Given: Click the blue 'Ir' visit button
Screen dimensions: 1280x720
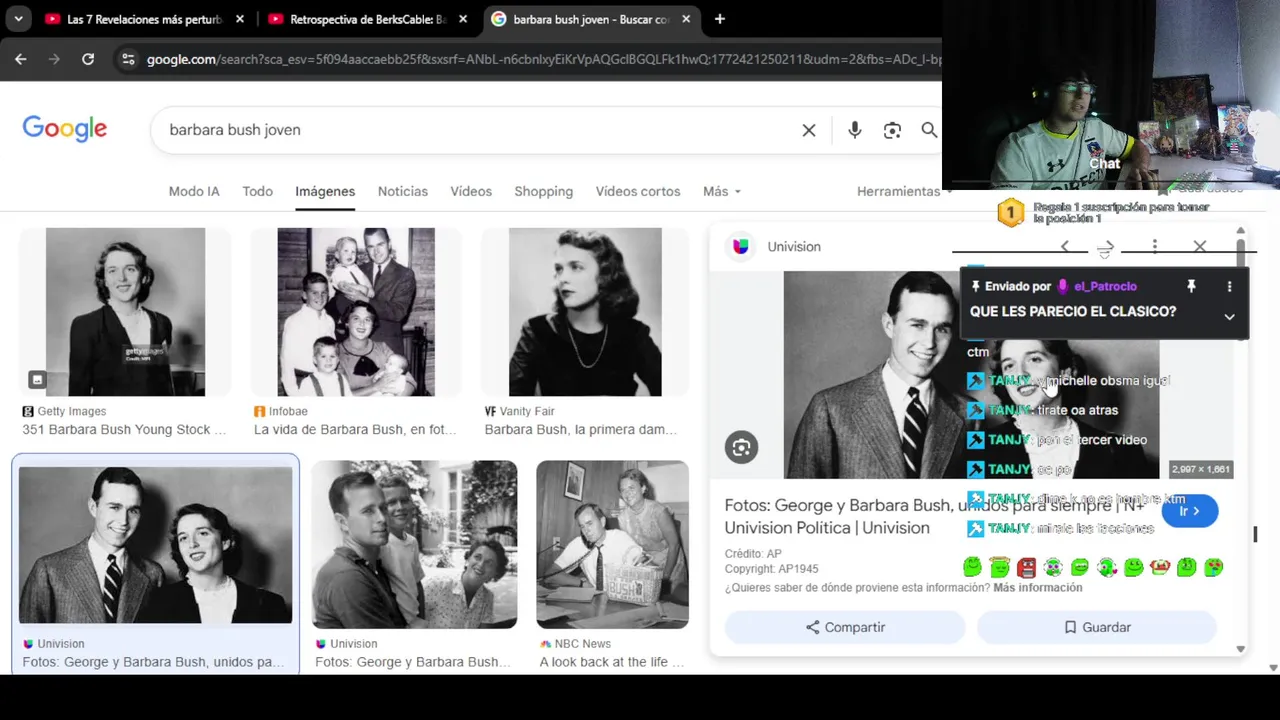Looking at the screenshot, I should click(x=1190, y=511).
